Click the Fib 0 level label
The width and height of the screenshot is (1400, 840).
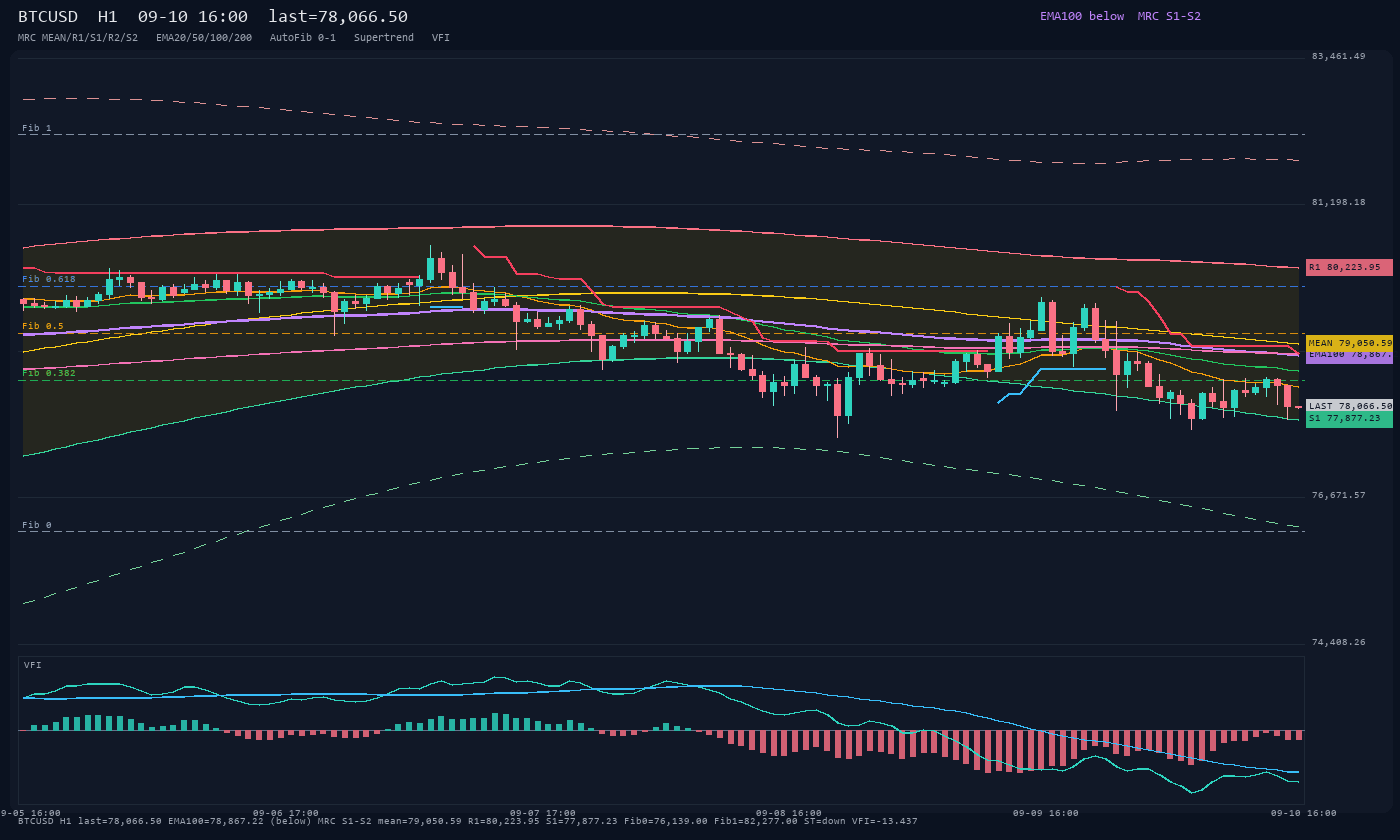[x=37, y=525]
